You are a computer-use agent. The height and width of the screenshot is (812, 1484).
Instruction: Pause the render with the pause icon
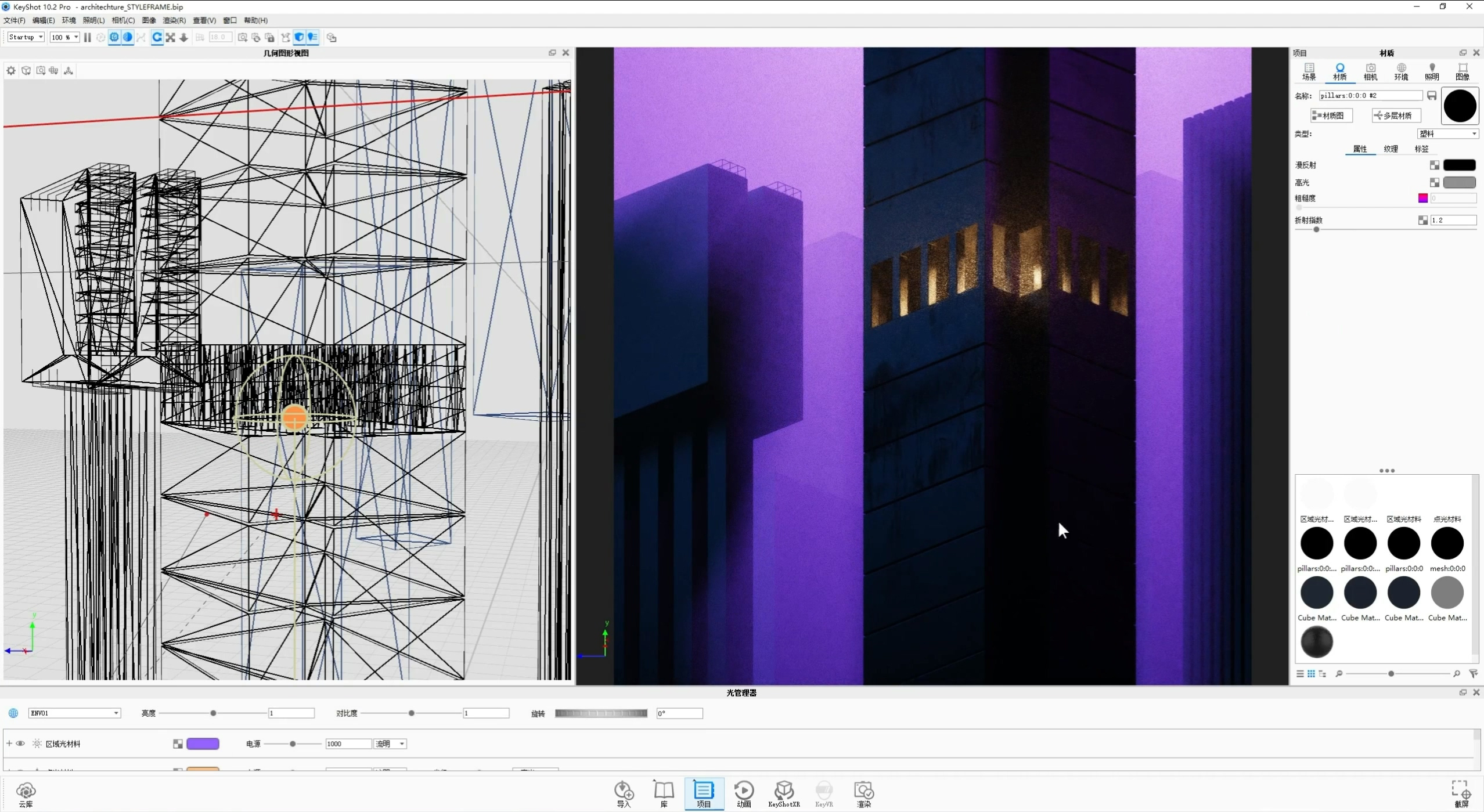click(x=87, y=37)
